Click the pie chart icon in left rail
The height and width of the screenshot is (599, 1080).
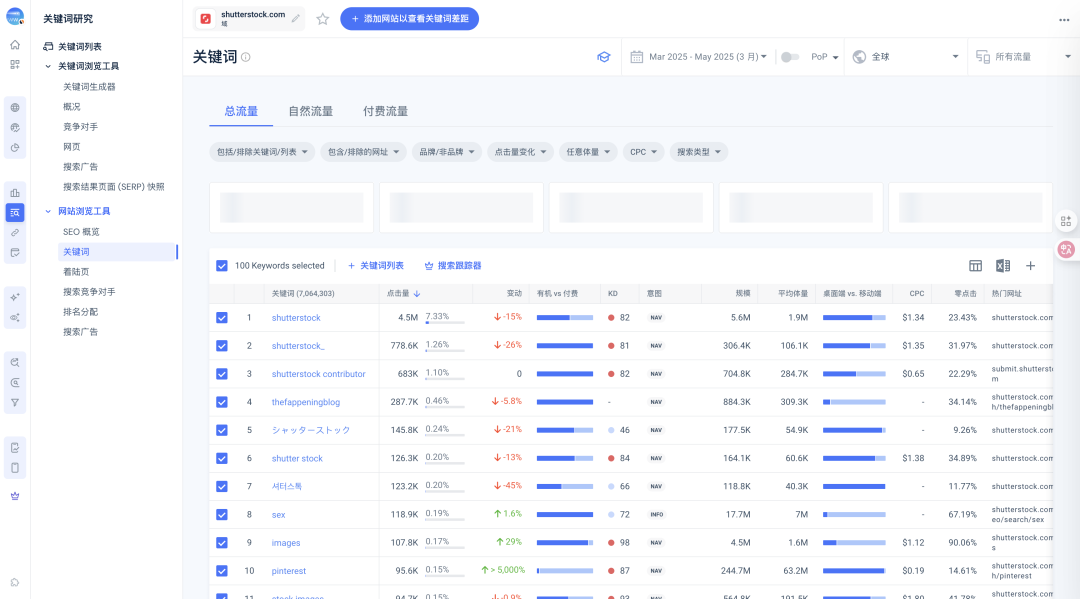click(14, 147)
